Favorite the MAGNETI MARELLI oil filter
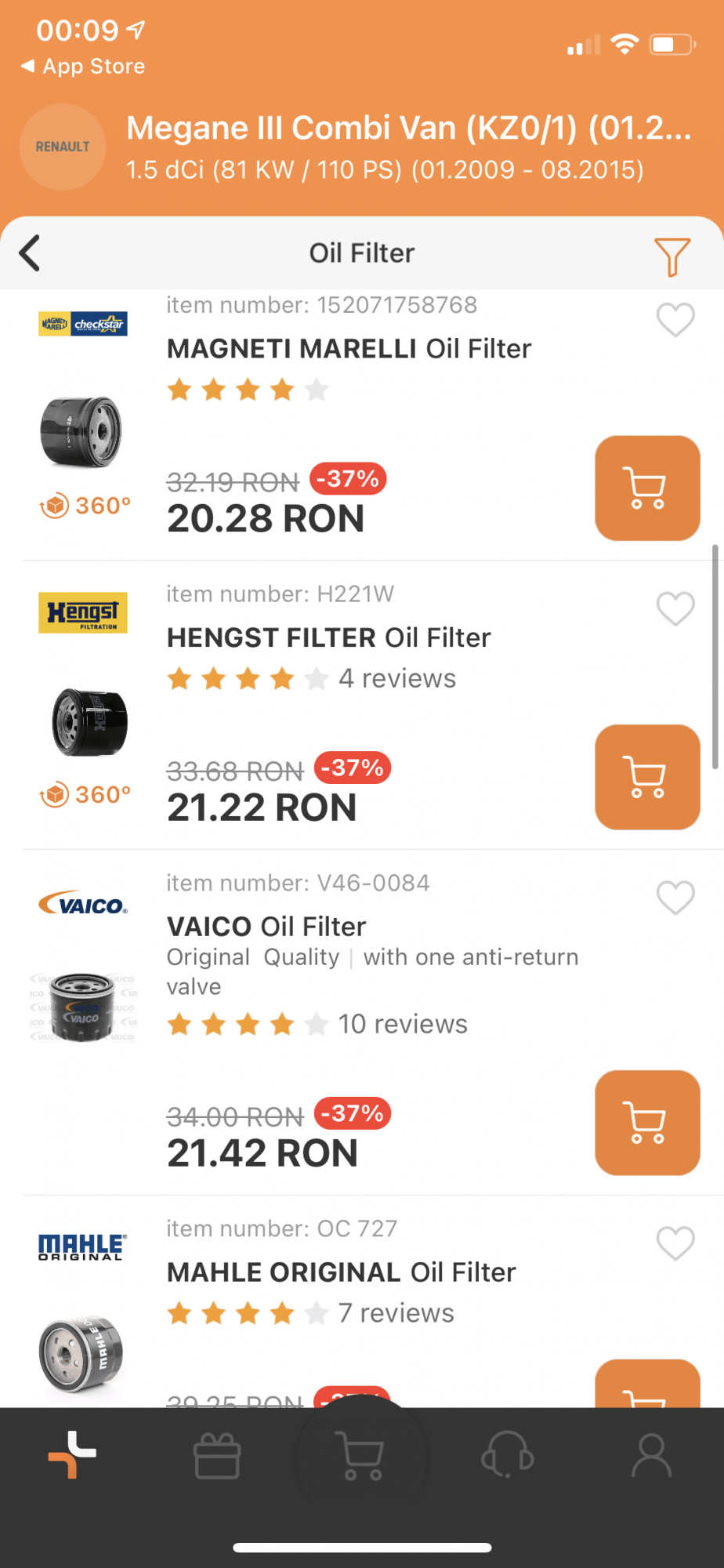The image size is (724, 1568). 675,320
